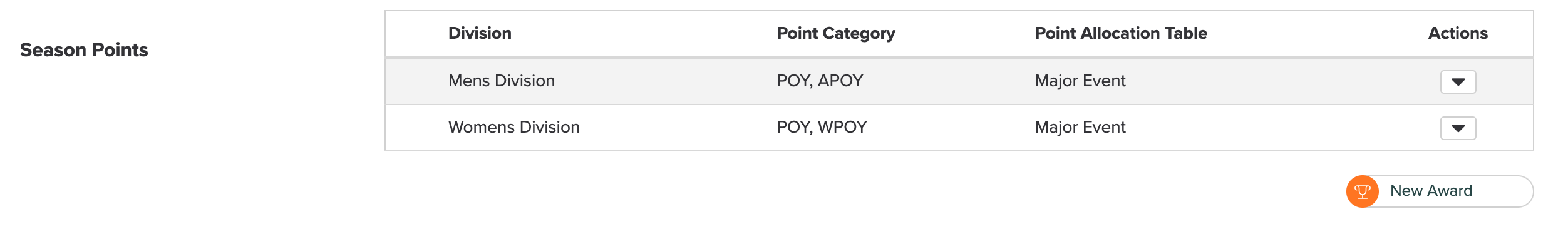Click the APOY category text
The width and height of the screenshot is (1568, 239).
(840, 81)
